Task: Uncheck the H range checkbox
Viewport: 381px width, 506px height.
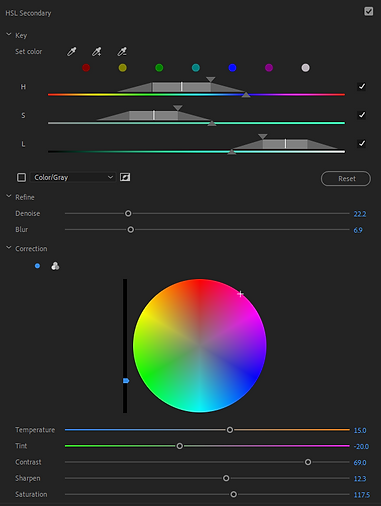Action: (362, 87)
